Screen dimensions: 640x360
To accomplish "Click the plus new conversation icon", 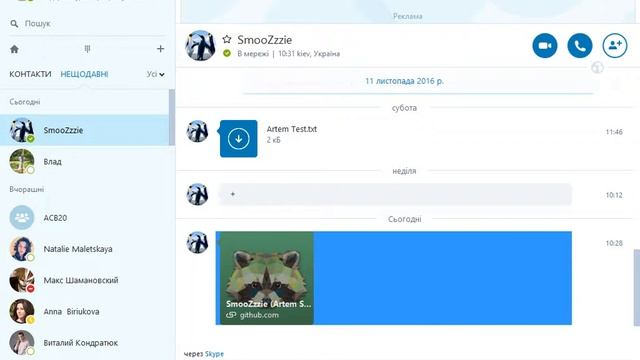I will point(160,49).
